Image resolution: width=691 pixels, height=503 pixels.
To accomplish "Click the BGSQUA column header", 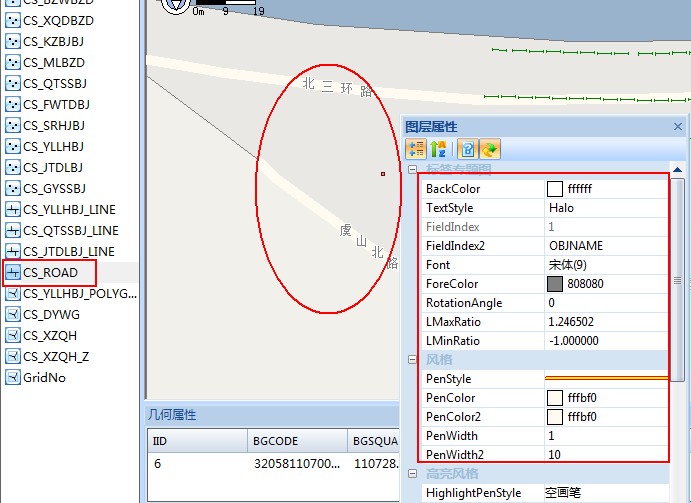I will click(373, 441).
